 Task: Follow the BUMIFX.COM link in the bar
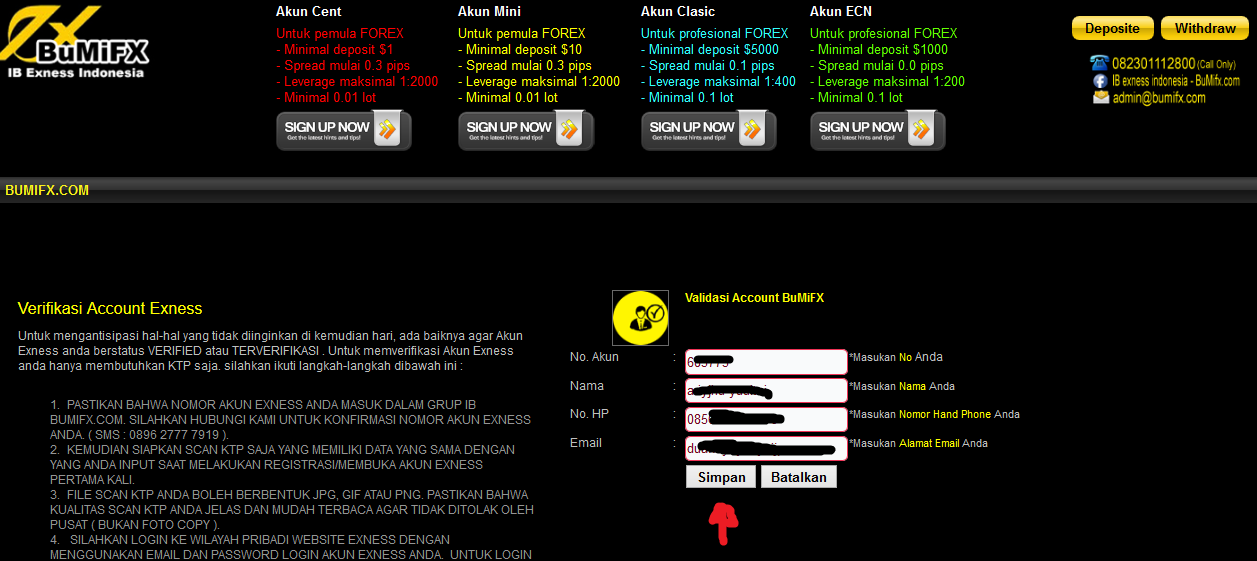point(47,190)
